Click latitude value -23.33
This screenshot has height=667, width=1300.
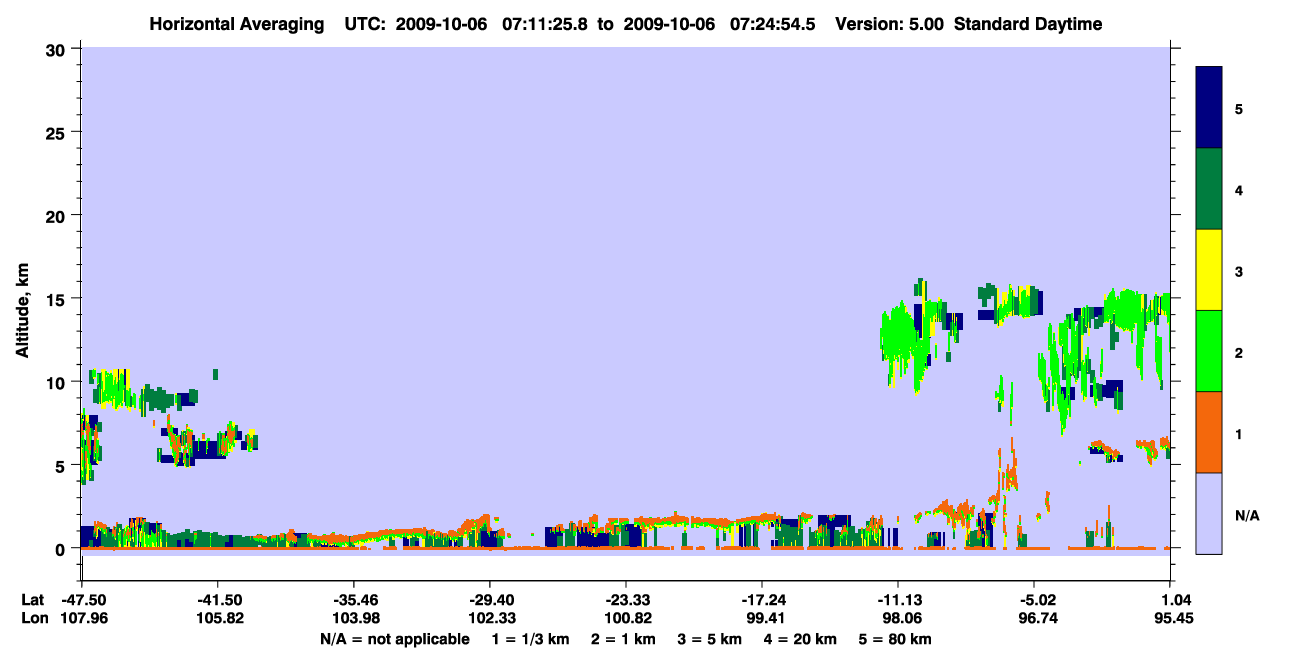(x=626, y=600)
